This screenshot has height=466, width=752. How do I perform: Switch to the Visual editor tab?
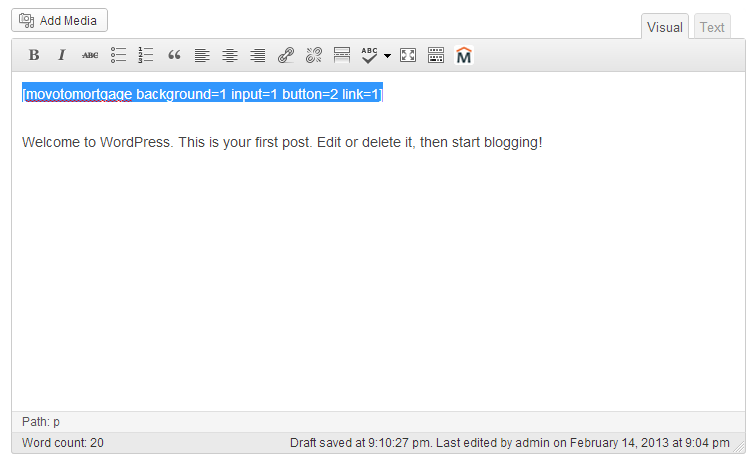click(665, 27)
